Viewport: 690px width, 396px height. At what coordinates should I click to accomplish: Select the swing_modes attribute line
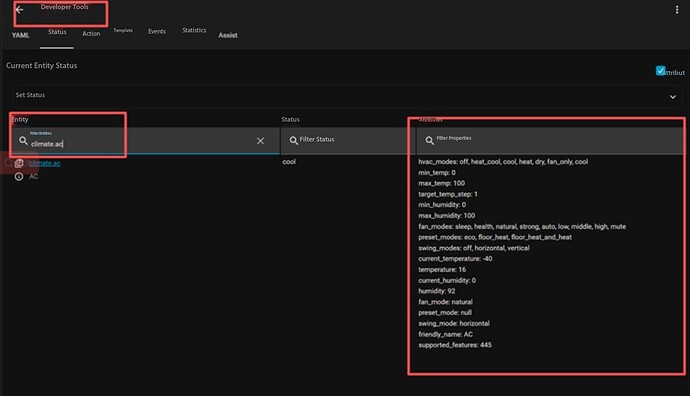point(474,248)
